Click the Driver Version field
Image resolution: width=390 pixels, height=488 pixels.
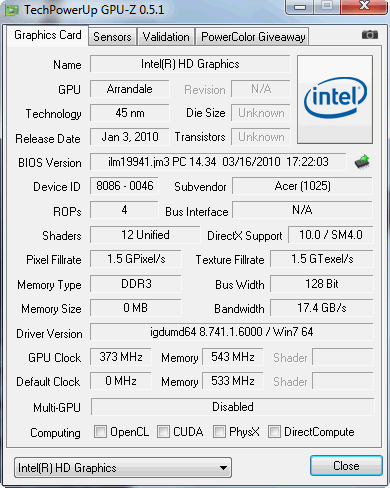[x=232, y=332]
